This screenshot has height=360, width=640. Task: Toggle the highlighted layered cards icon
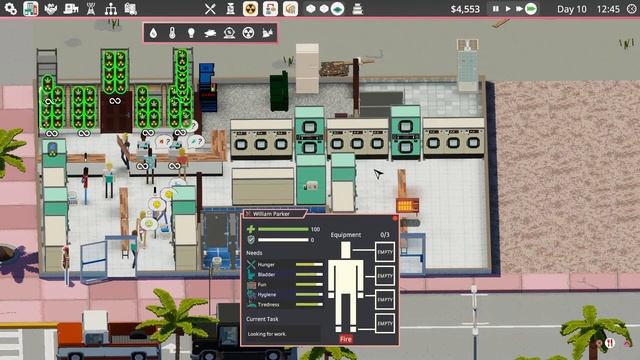[x=290, y=9]
